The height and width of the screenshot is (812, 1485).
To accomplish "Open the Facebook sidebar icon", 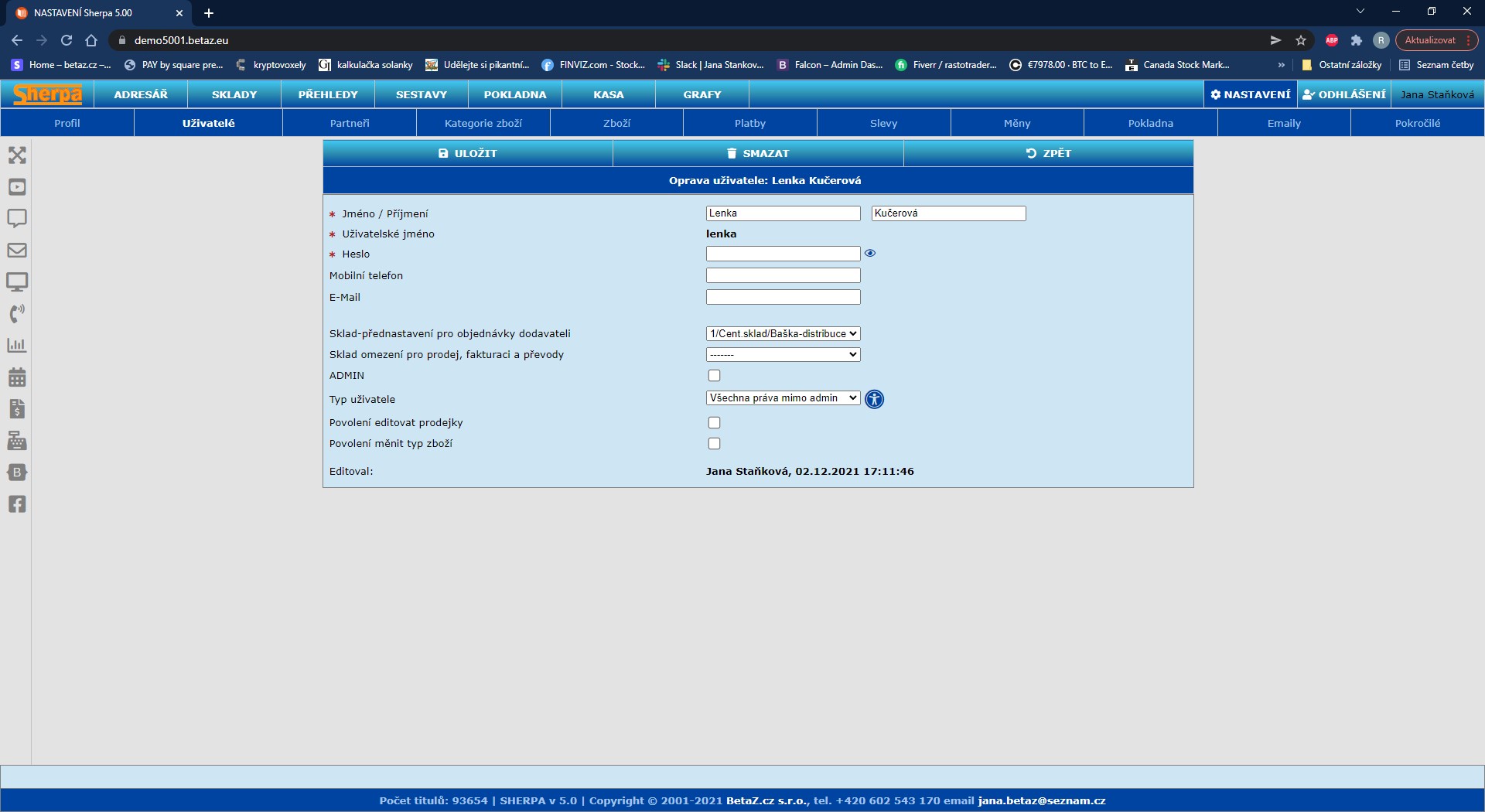I will [x=17, y=504].
